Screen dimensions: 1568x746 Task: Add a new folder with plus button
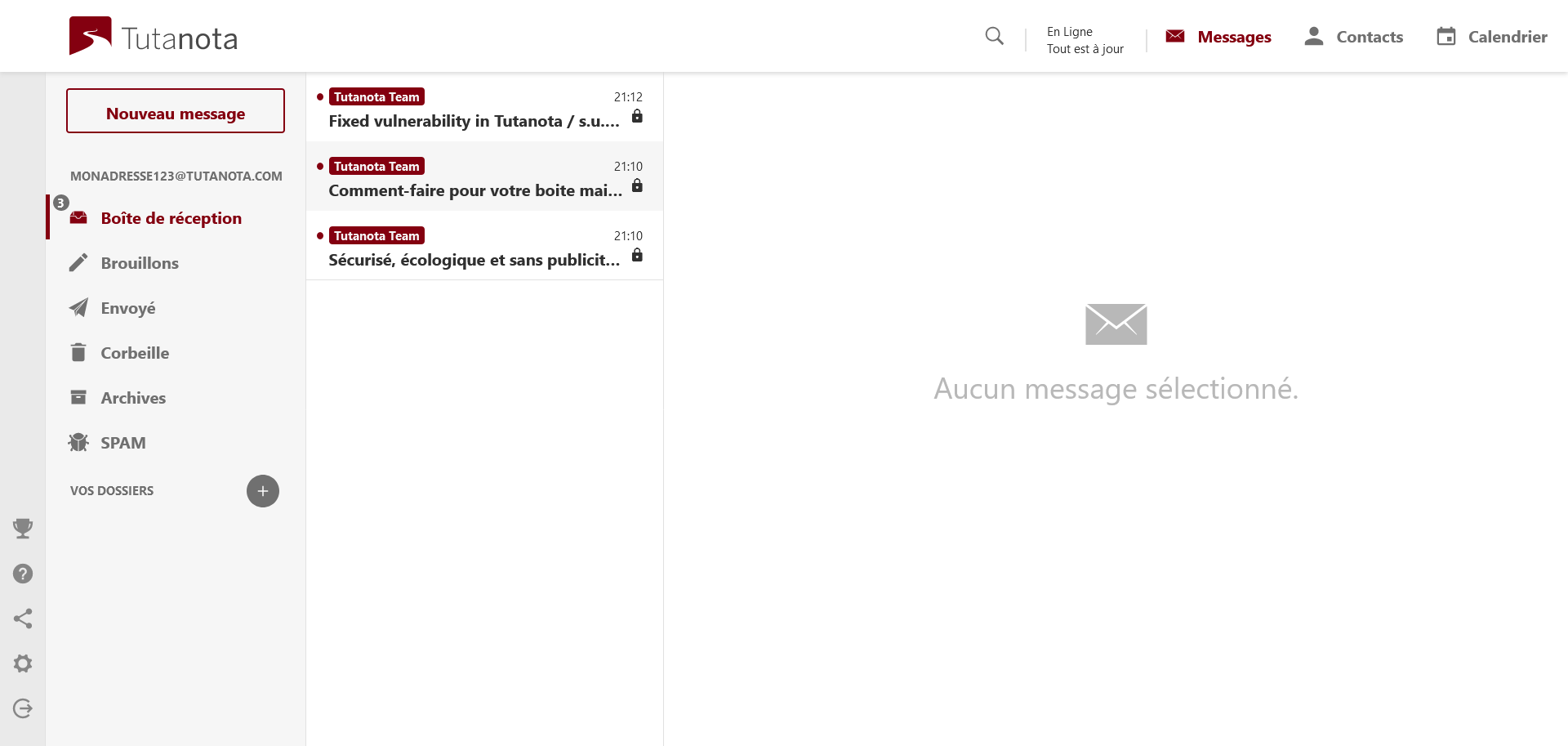point(262,491)
